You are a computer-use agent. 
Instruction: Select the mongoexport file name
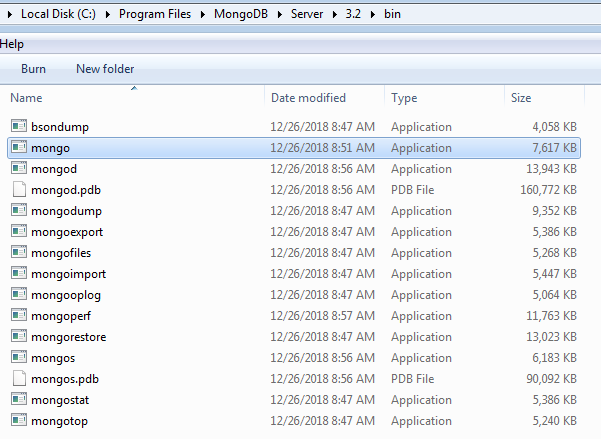point(67,232)
